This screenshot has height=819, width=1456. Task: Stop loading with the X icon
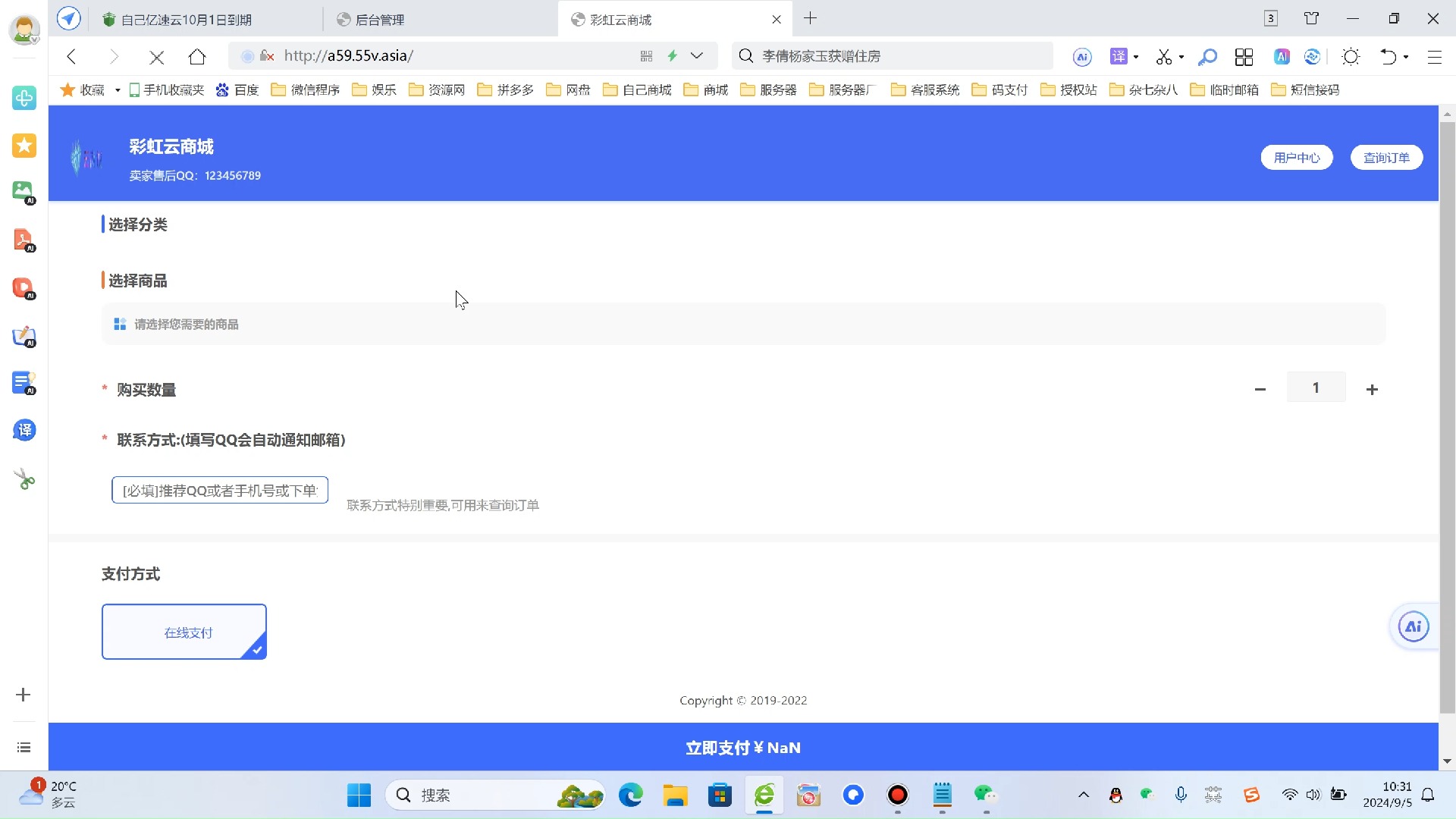157,57
